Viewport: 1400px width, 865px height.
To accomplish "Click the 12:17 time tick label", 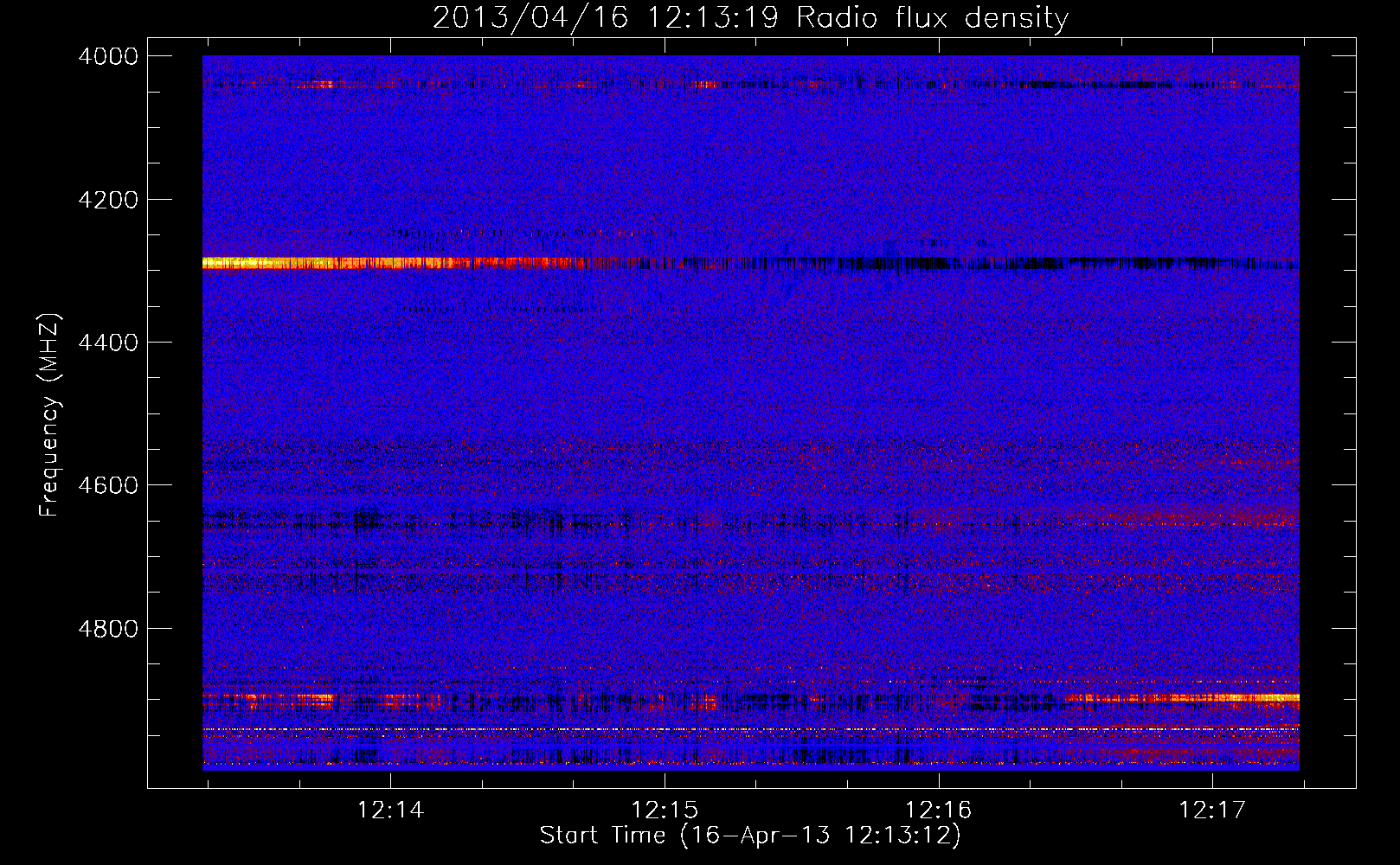I will click(1212, 810).
